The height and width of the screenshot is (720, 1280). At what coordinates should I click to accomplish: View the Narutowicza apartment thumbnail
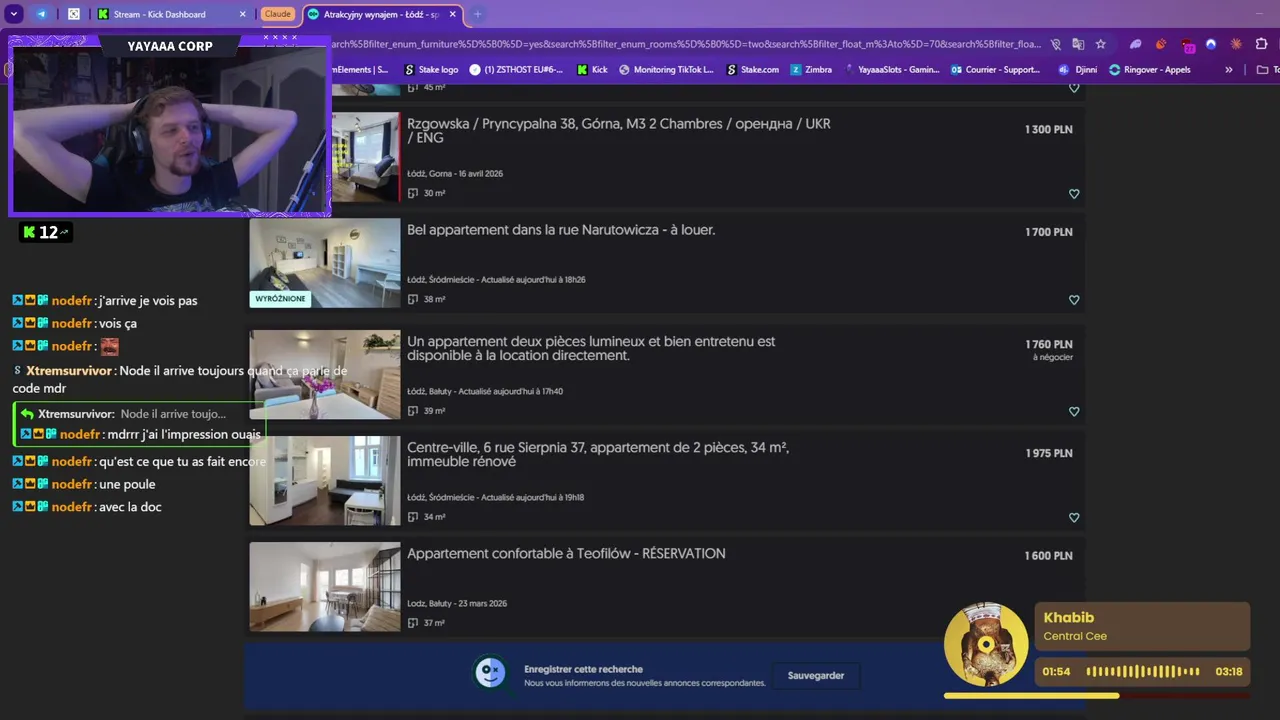click(x=325, y=263)
